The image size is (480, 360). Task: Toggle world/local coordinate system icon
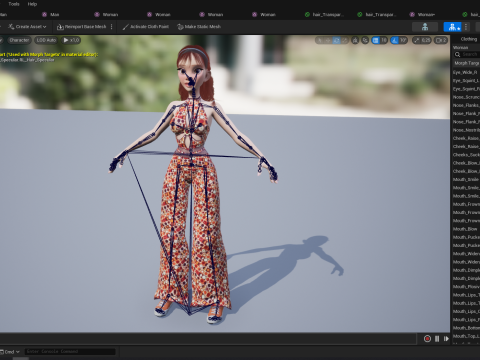point(355,40)
